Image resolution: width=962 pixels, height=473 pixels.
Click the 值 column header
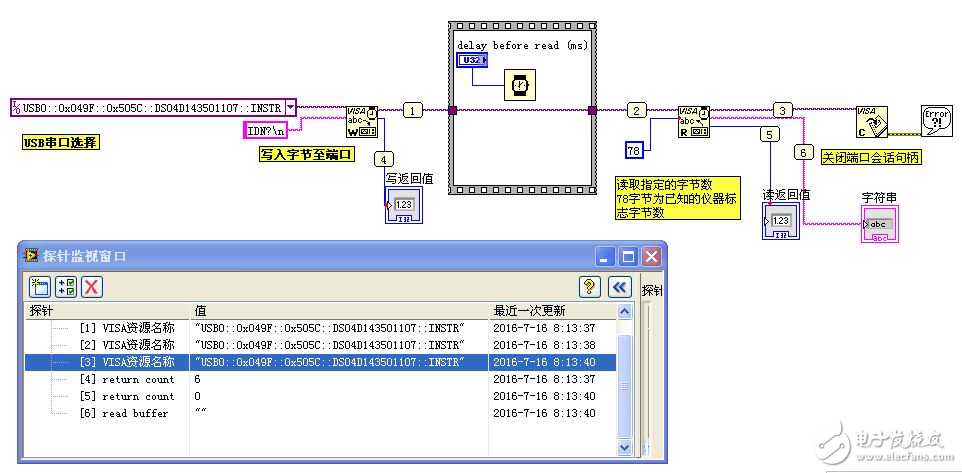pos(339,311)
